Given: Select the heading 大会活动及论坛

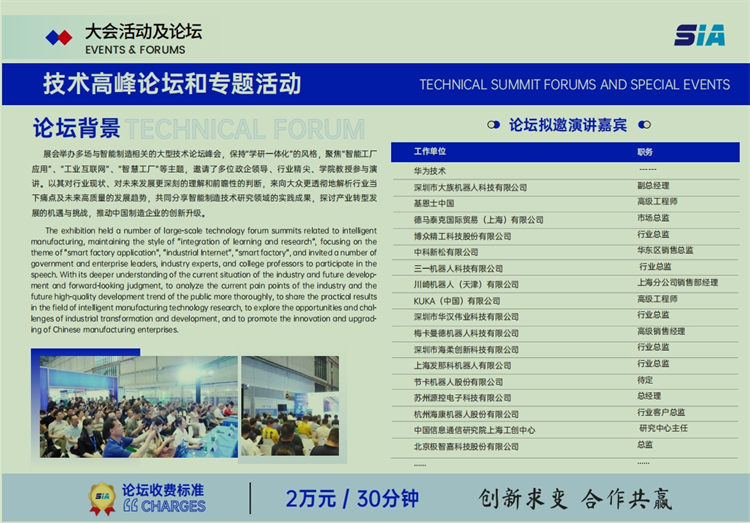Looking at the screenshot, I should (143, 32).
